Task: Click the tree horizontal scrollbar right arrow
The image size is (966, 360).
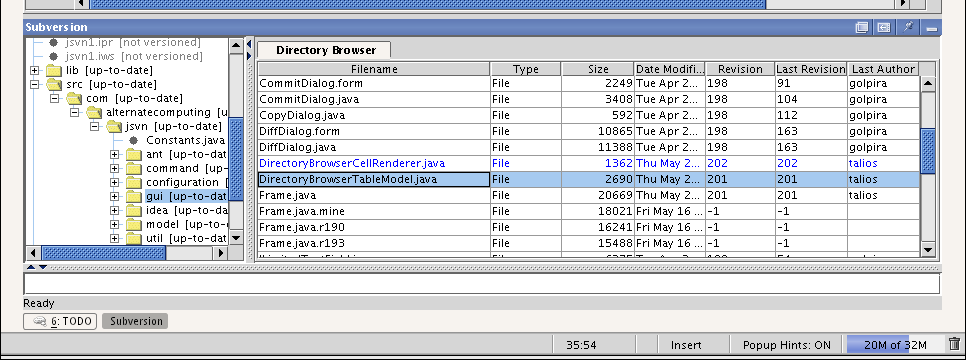Action: click(221, 253)
